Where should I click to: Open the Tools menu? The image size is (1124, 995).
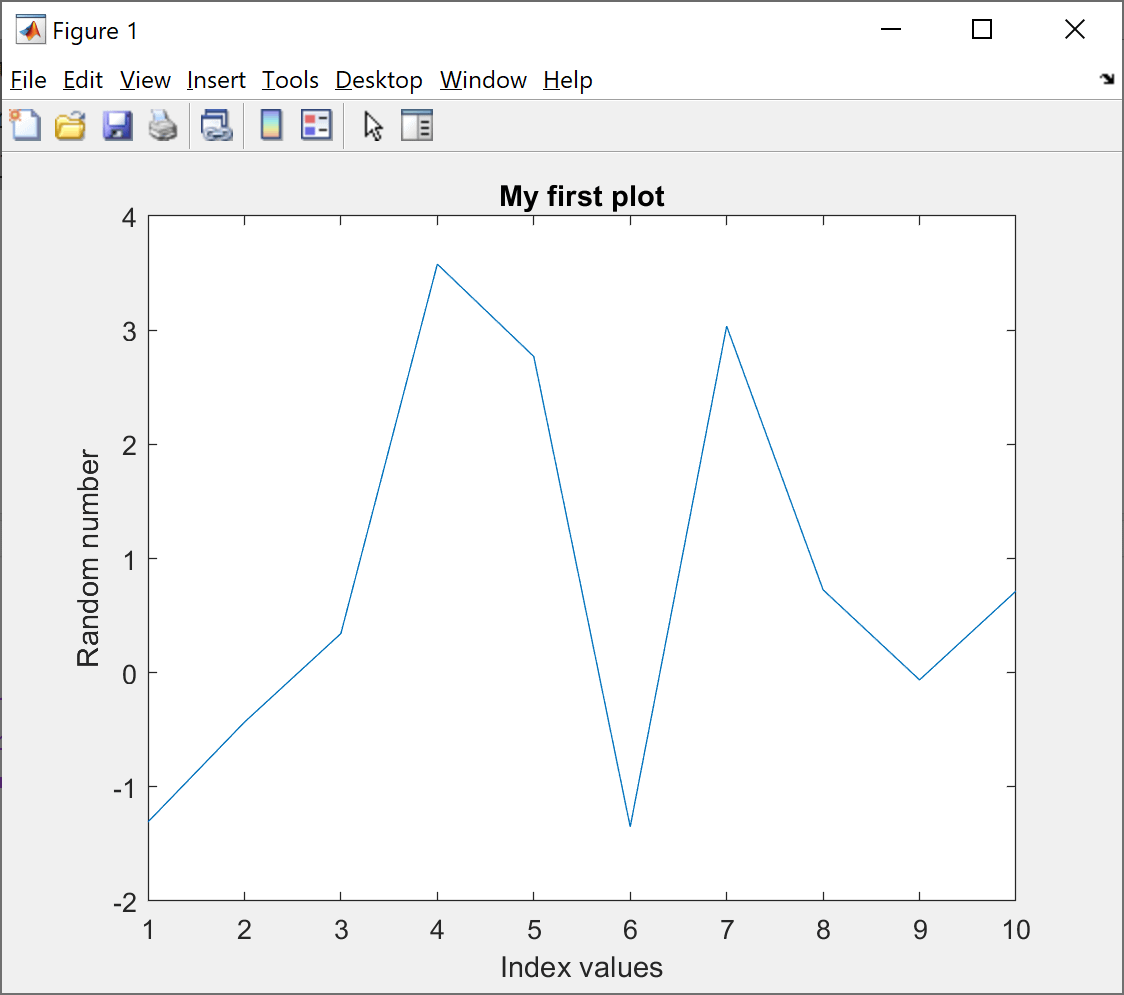pyautogui.click(x=290, y=80)
